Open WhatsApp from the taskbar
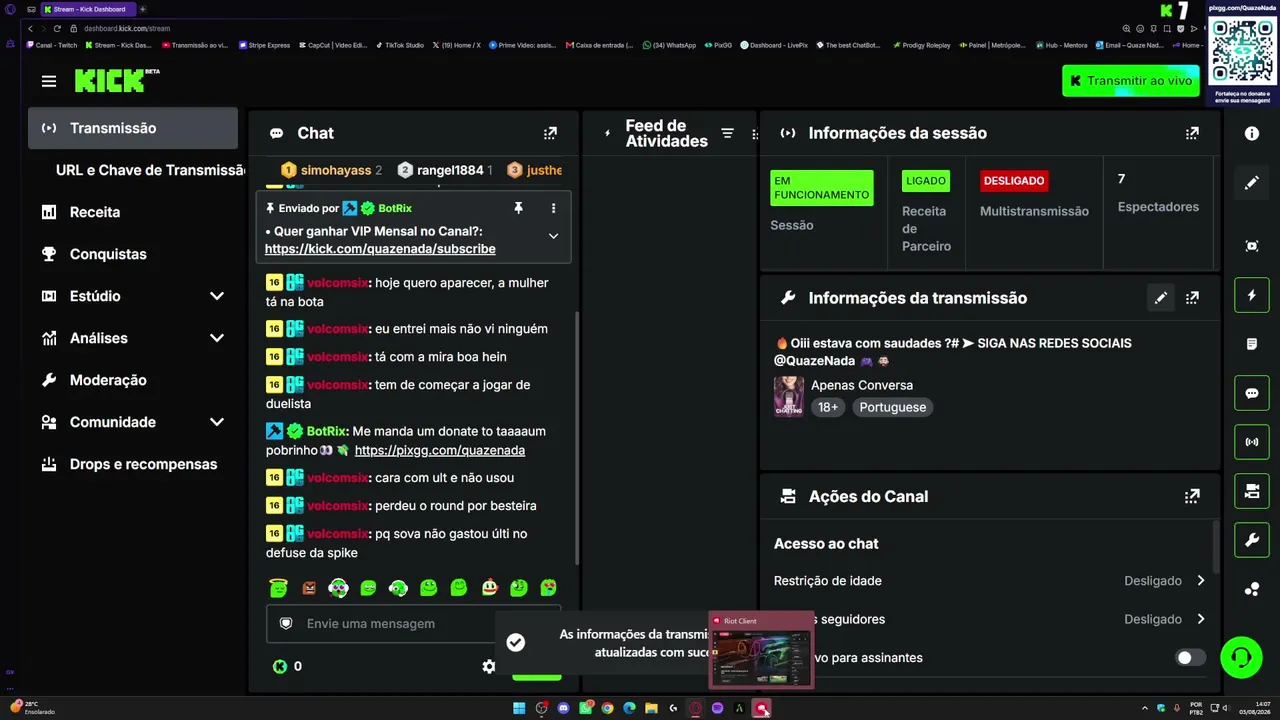 [x=585, y=709]
